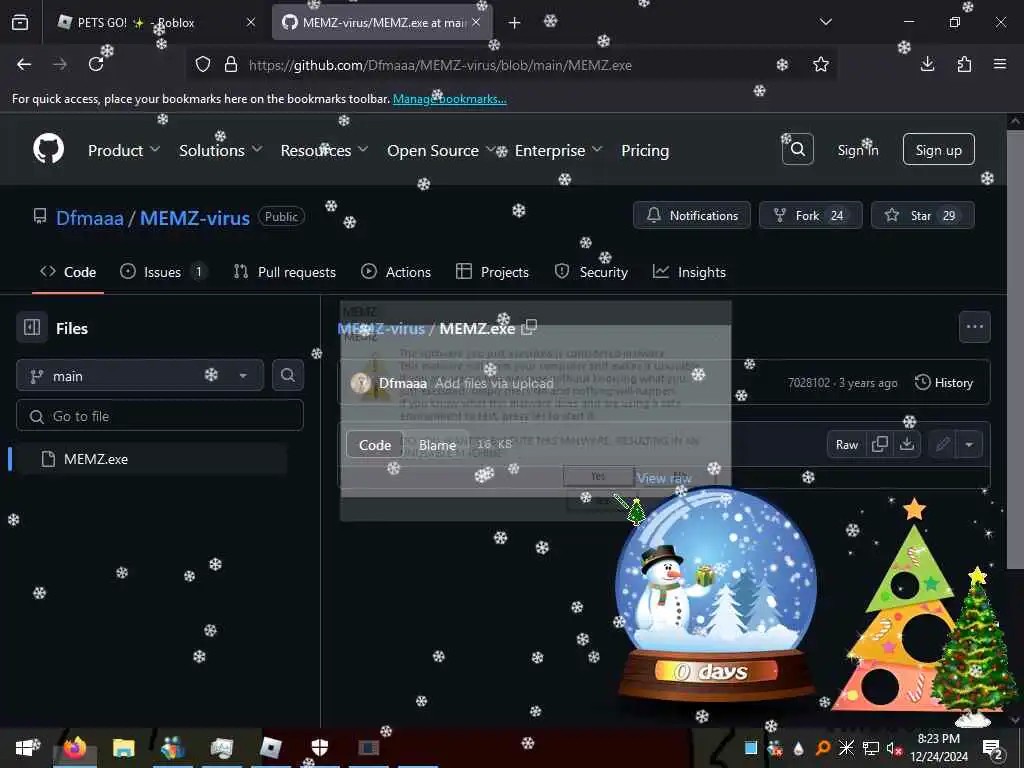Expand the Product menu

point(123,150)
